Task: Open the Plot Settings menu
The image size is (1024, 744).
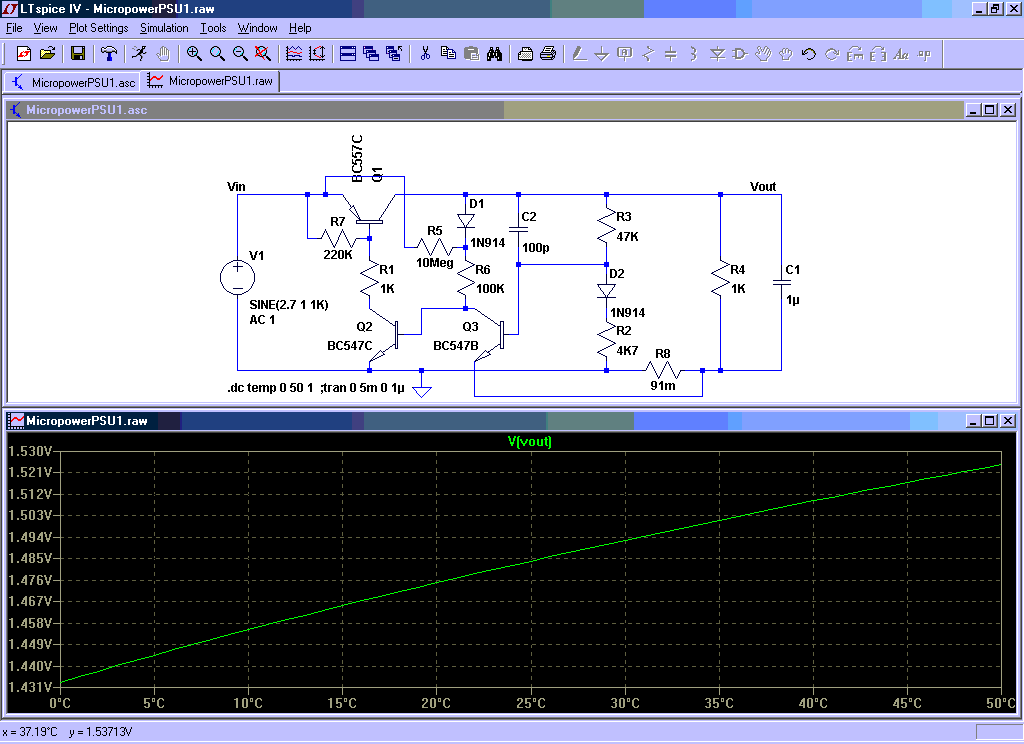Action: 98,28
